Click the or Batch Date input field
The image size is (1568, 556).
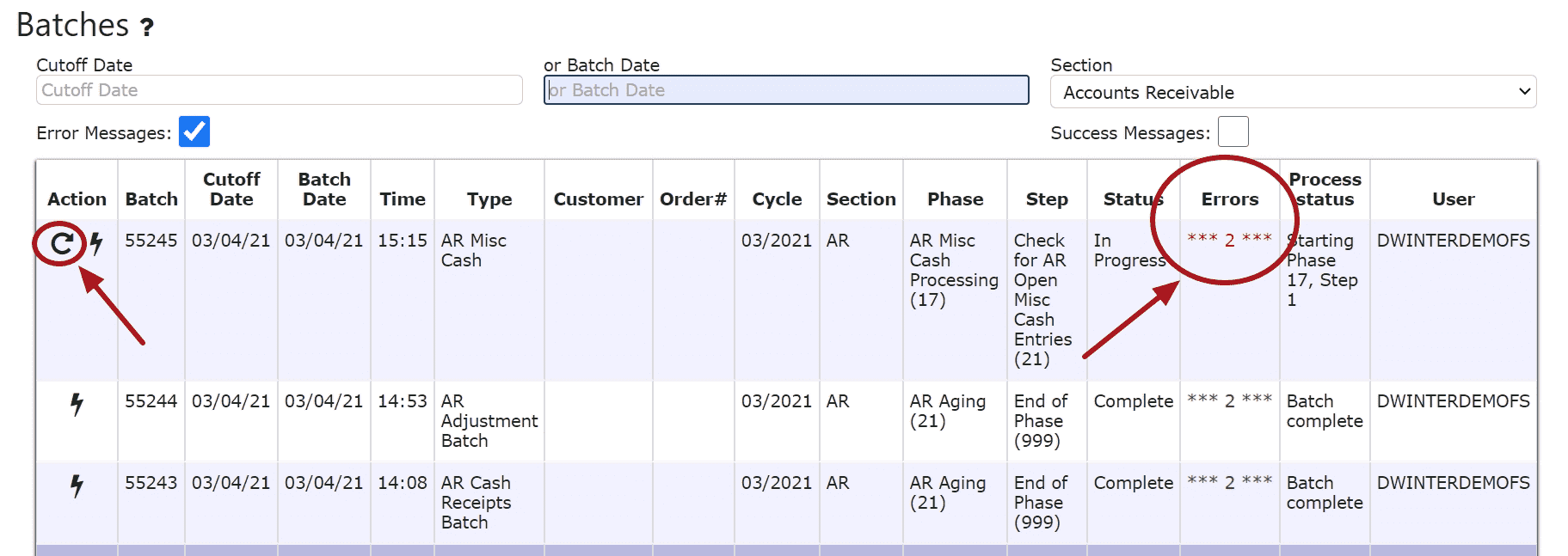click(x=785, y=90)
